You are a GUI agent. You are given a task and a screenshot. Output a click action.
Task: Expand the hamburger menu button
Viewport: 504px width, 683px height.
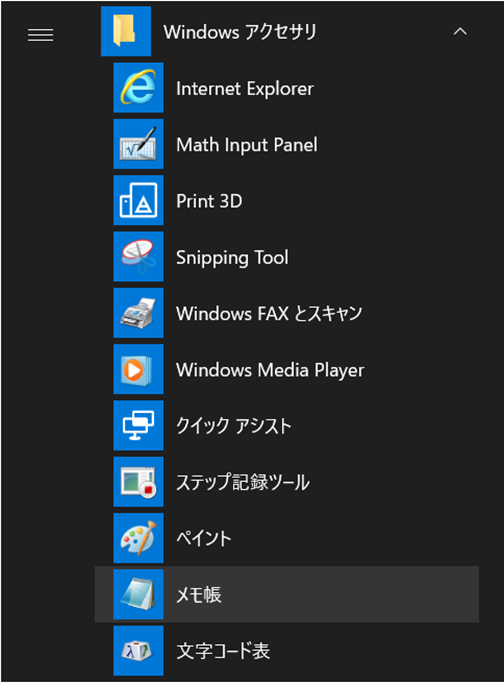[x=41, y=35]
